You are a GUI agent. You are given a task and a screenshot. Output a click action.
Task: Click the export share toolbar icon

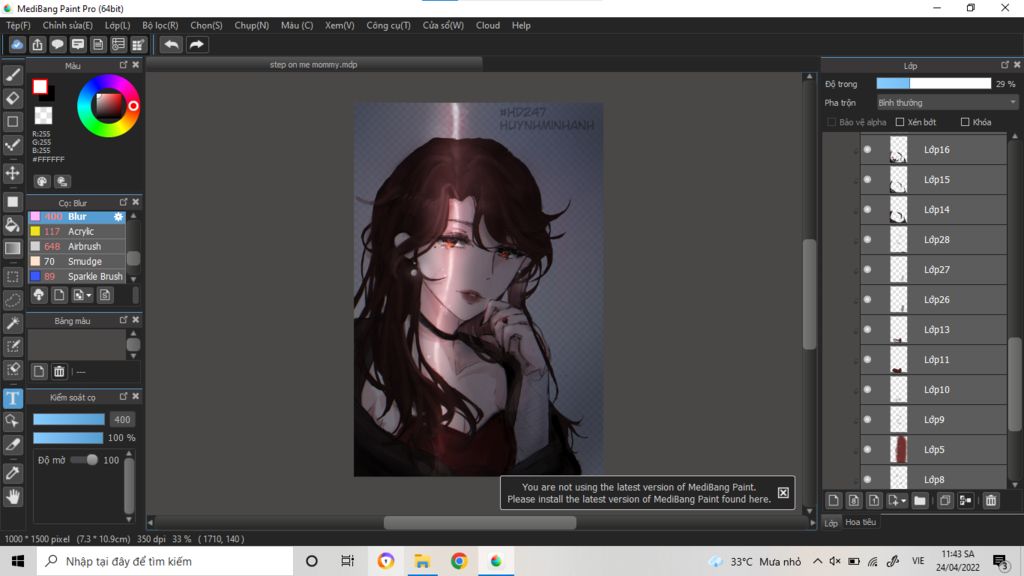[x=37, y=44]
